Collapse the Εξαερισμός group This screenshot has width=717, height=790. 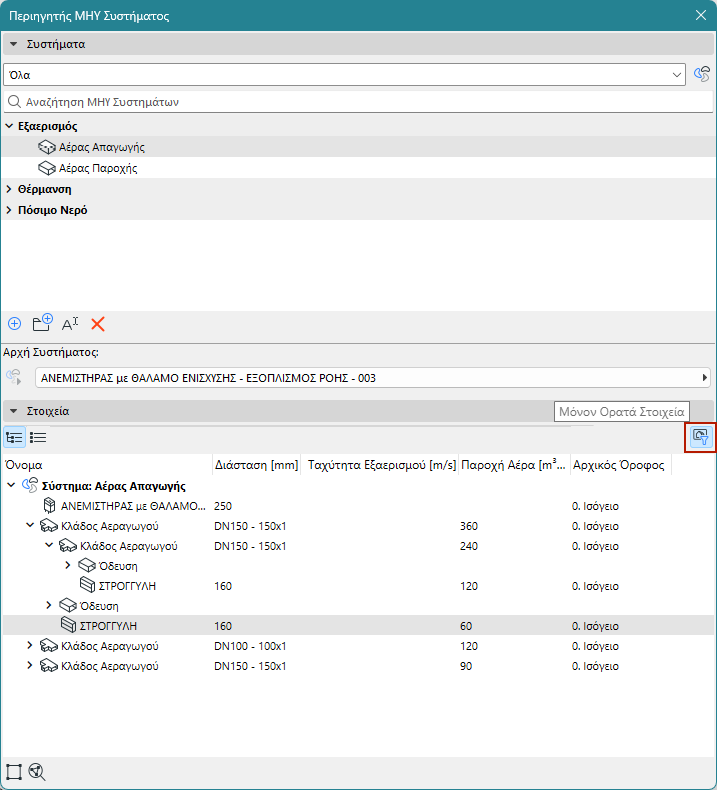(x=9, y=126)
